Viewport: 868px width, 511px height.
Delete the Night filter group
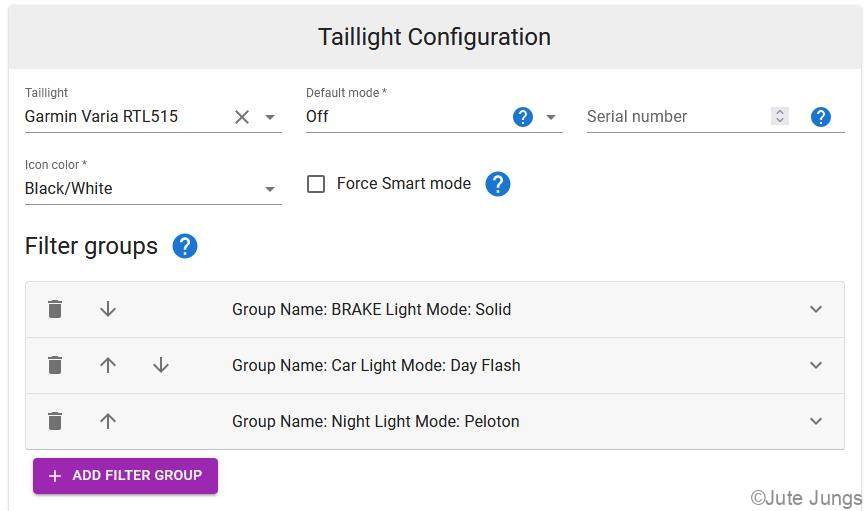click(x=55, y=421)
